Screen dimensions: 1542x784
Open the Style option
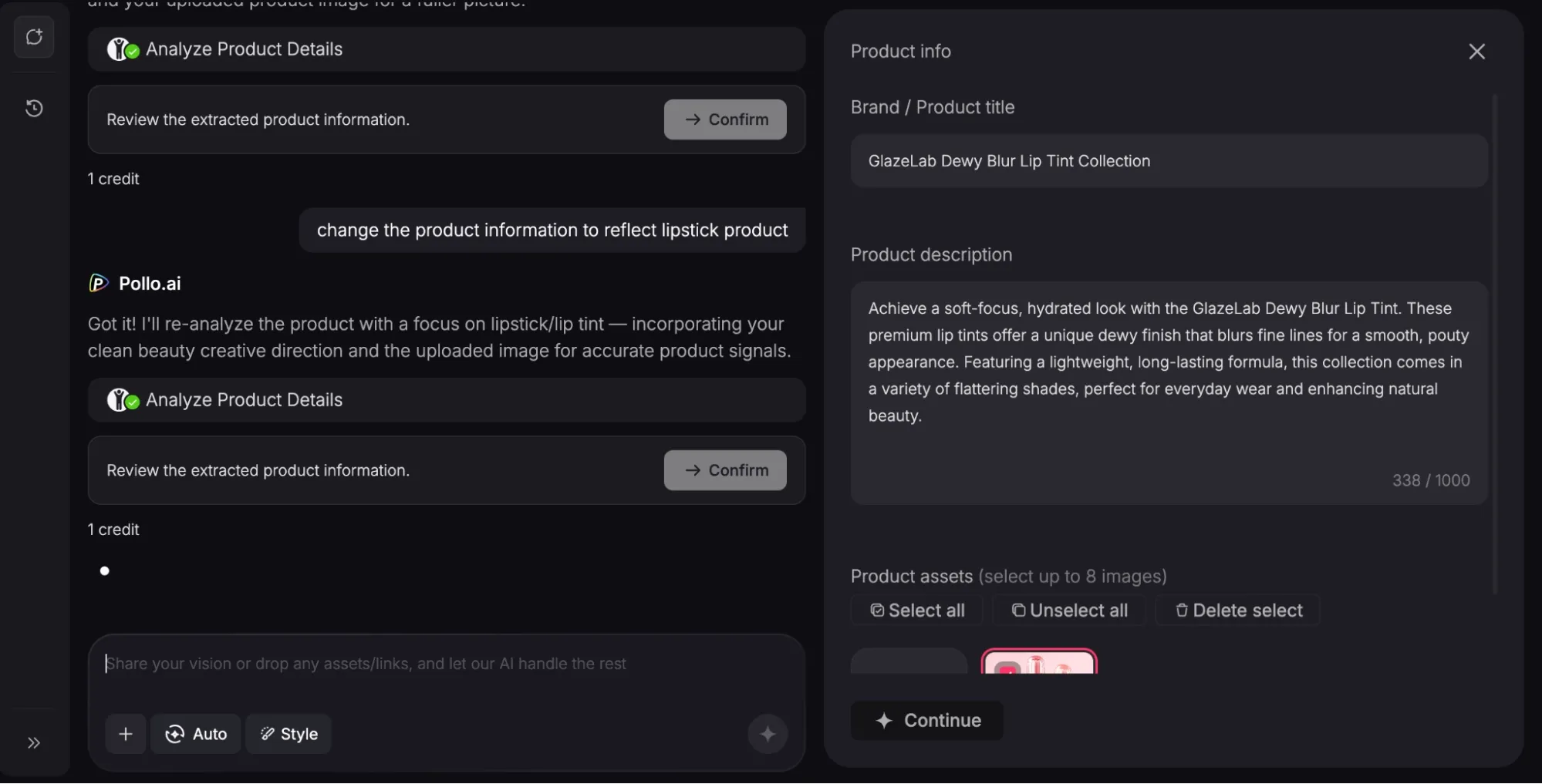[288, 734]
